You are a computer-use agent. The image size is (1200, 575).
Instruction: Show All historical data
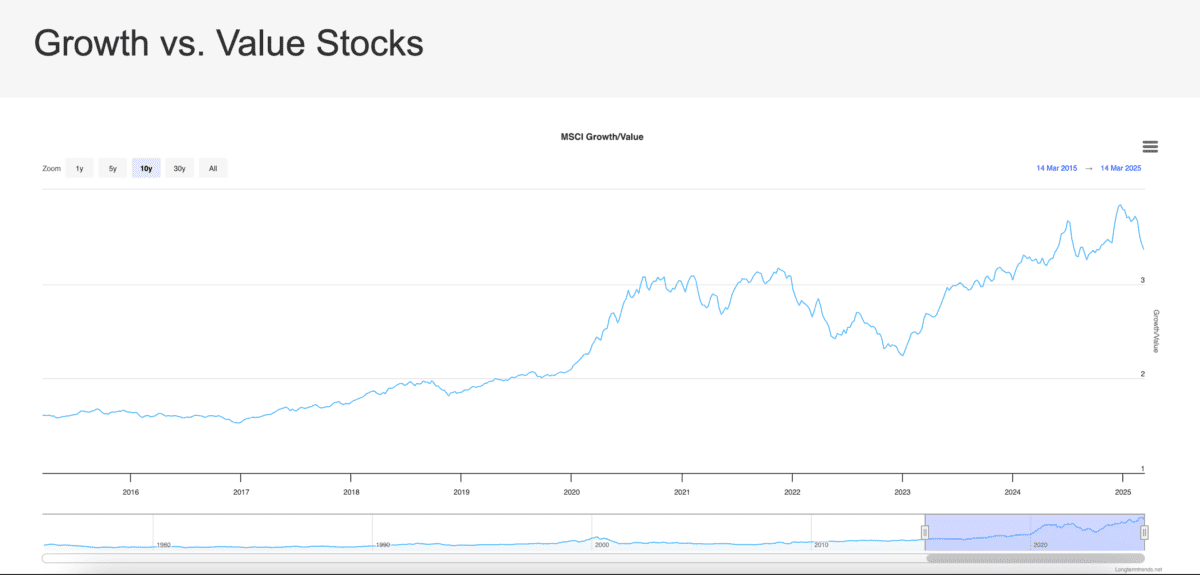click(x=213, y=169)
